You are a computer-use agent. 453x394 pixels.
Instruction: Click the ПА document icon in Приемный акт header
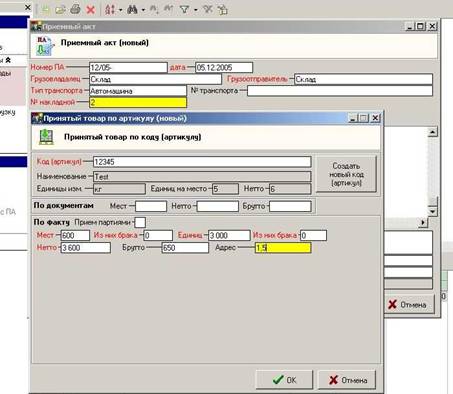pyautogui.click(x=45, y=46)
